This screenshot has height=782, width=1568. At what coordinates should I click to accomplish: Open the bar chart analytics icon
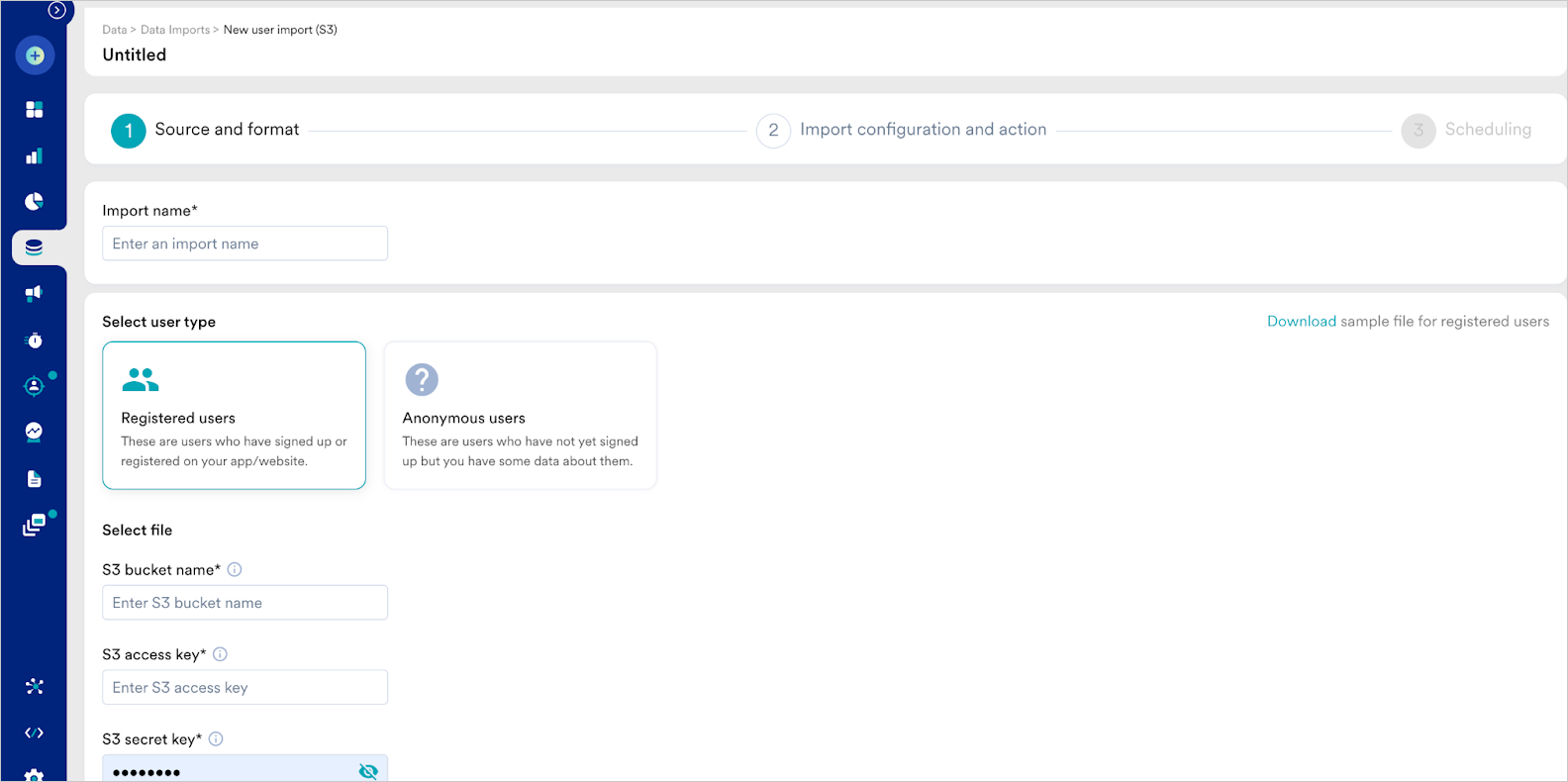tap(35, 155)
